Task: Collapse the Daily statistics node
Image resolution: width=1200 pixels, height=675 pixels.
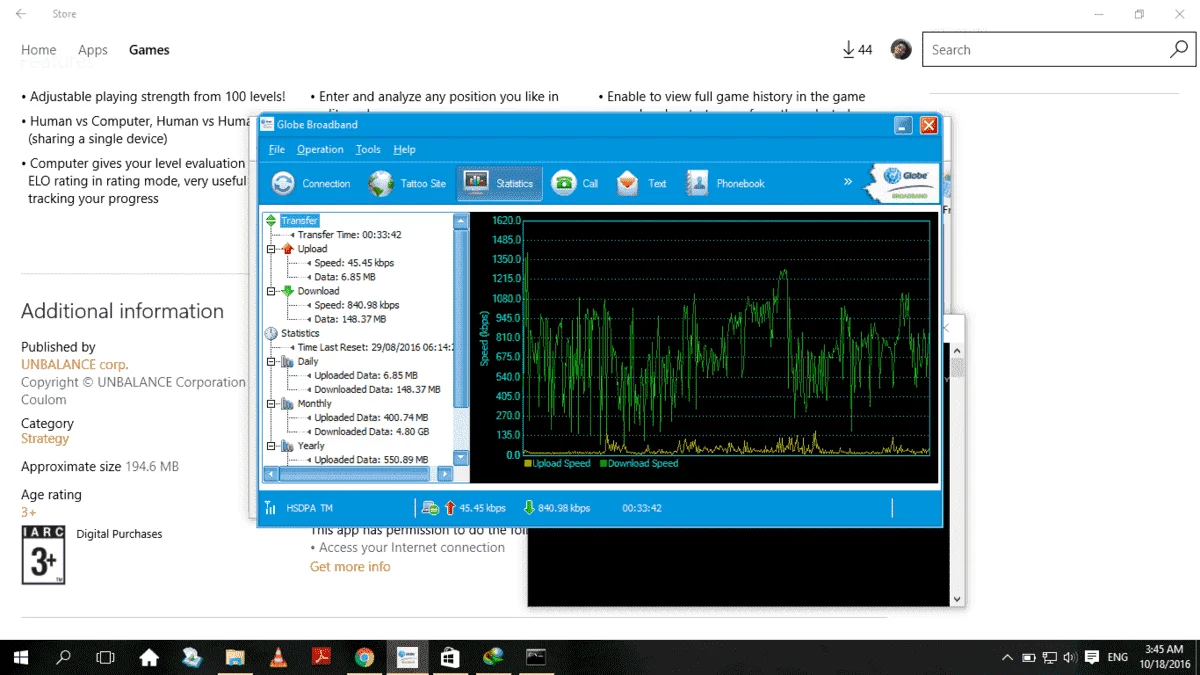Action: pos(272,362)
